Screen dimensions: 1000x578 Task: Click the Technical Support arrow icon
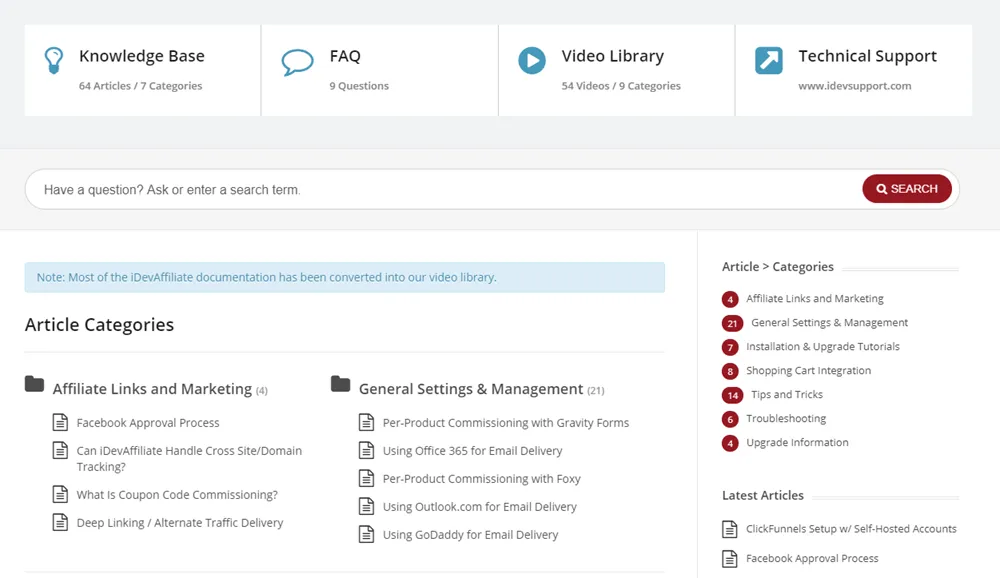point(768,61)
